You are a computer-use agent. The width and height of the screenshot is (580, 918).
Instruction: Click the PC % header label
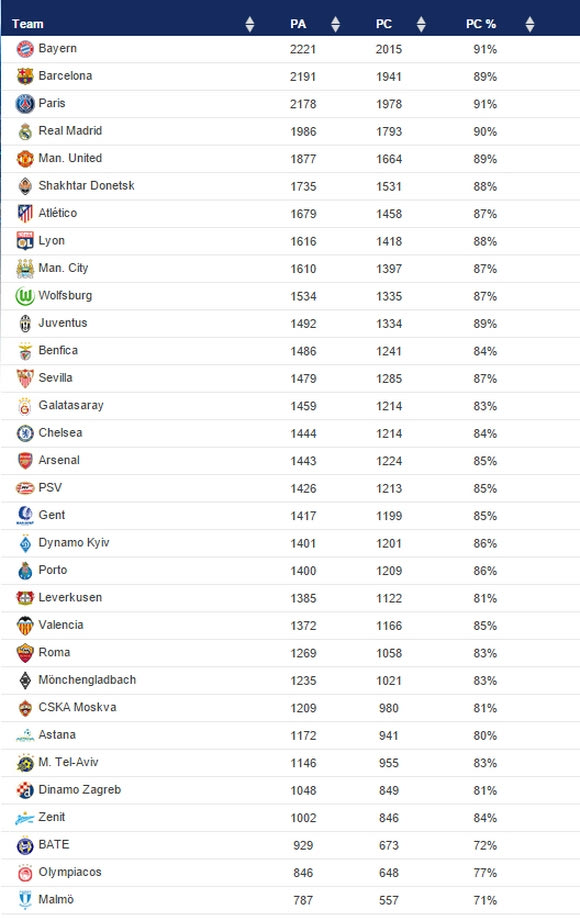click(481, 24)
